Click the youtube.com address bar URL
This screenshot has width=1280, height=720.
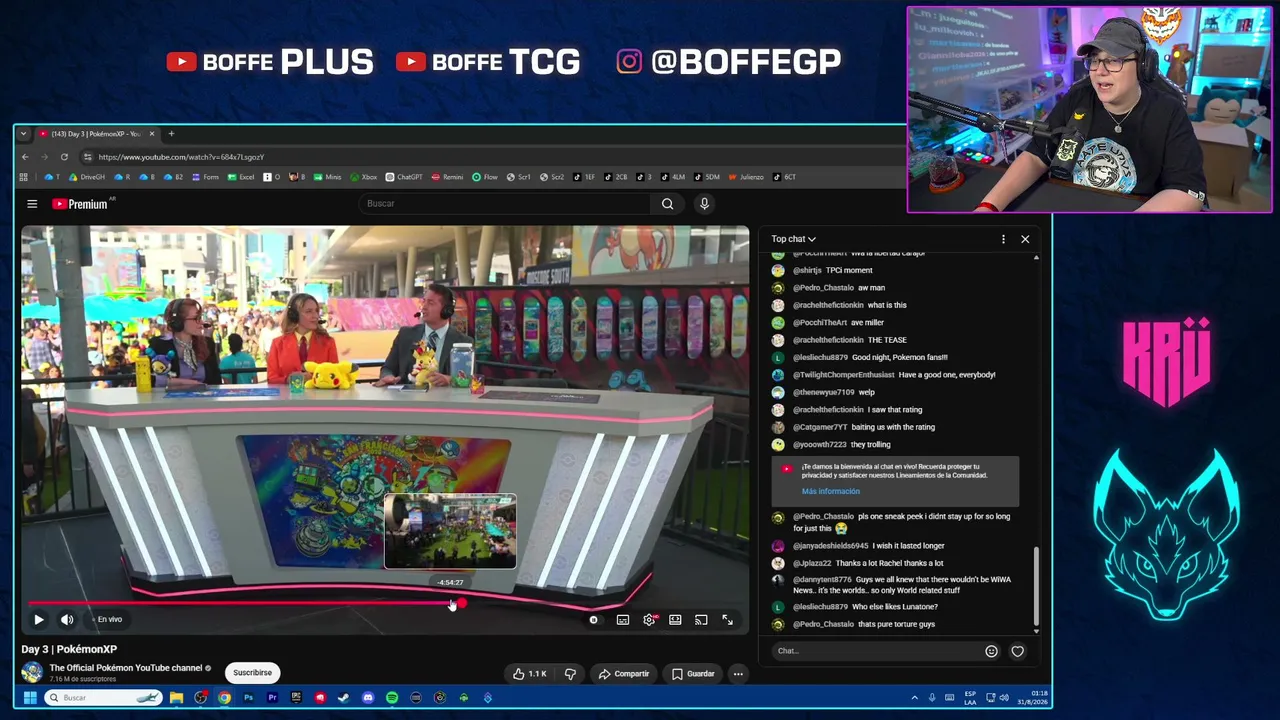(181, 157)
